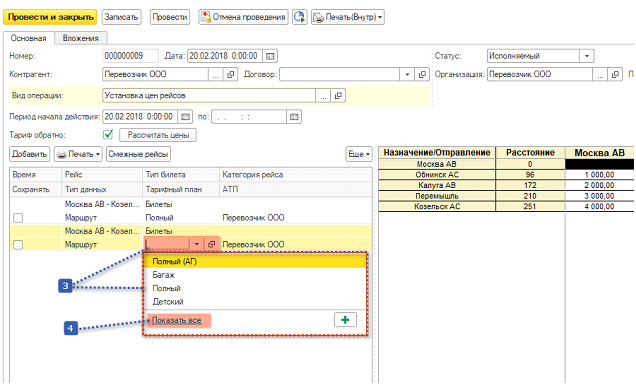Choose Организация via its ellipsis button
This screenshot has height=384, width=636.
pos(600,75)
